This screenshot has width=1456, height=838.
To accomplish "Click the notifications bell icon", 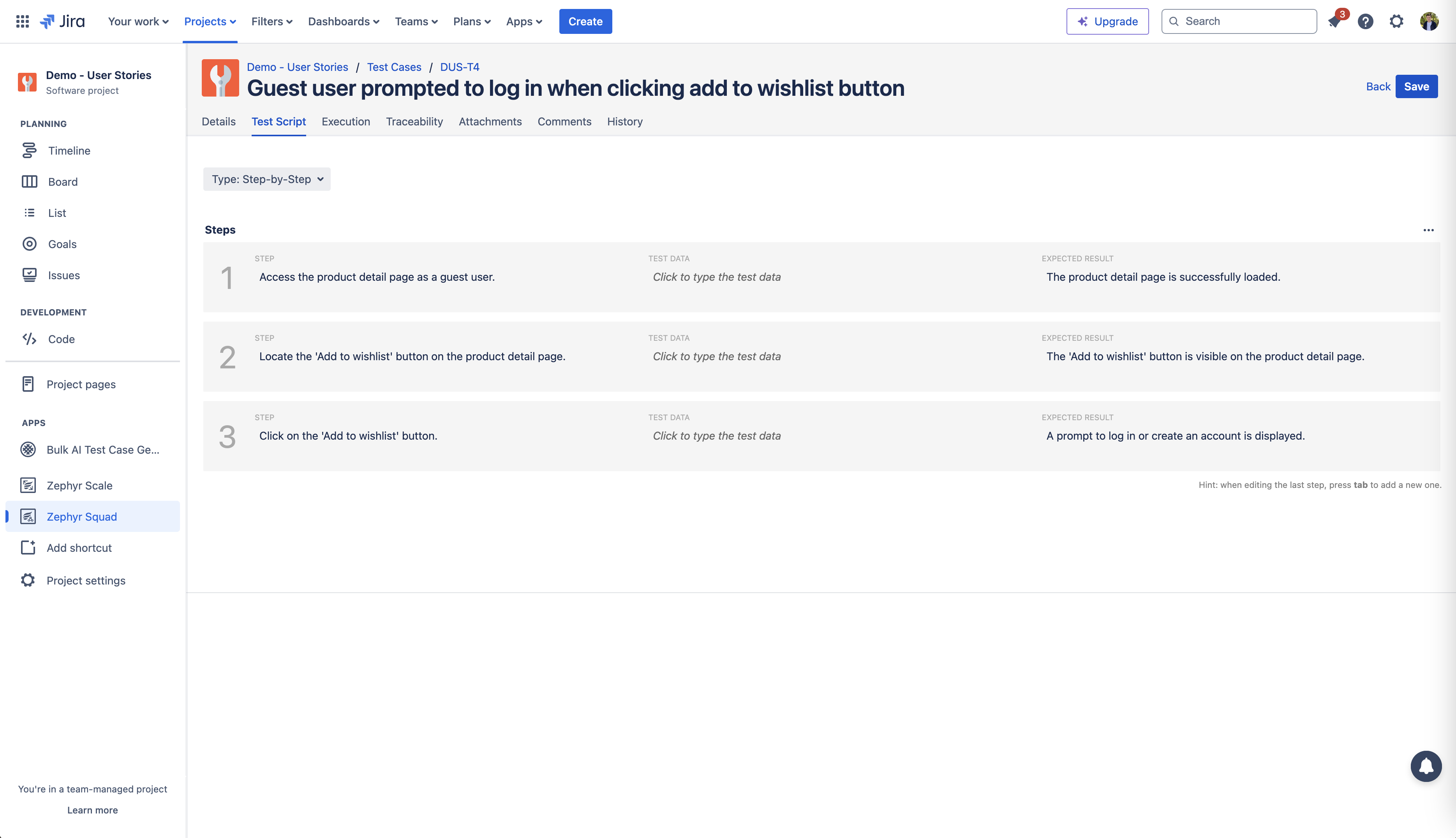I will pyautogui.click(x=1334, y=21).
